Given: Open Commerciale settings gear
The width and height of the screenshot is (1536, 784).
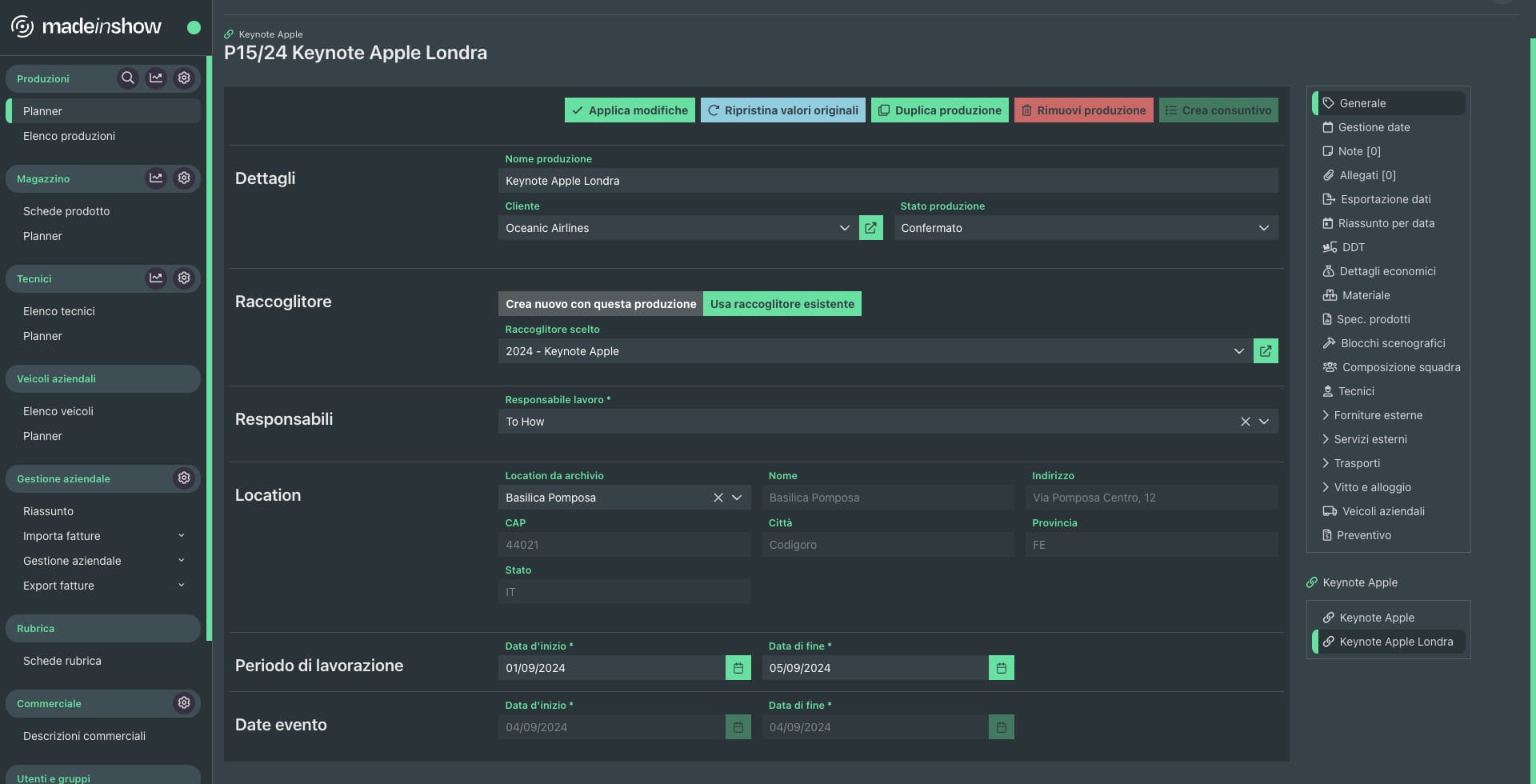Looking at the screenshot, I should pyautogui.click(x=184, y=703).
